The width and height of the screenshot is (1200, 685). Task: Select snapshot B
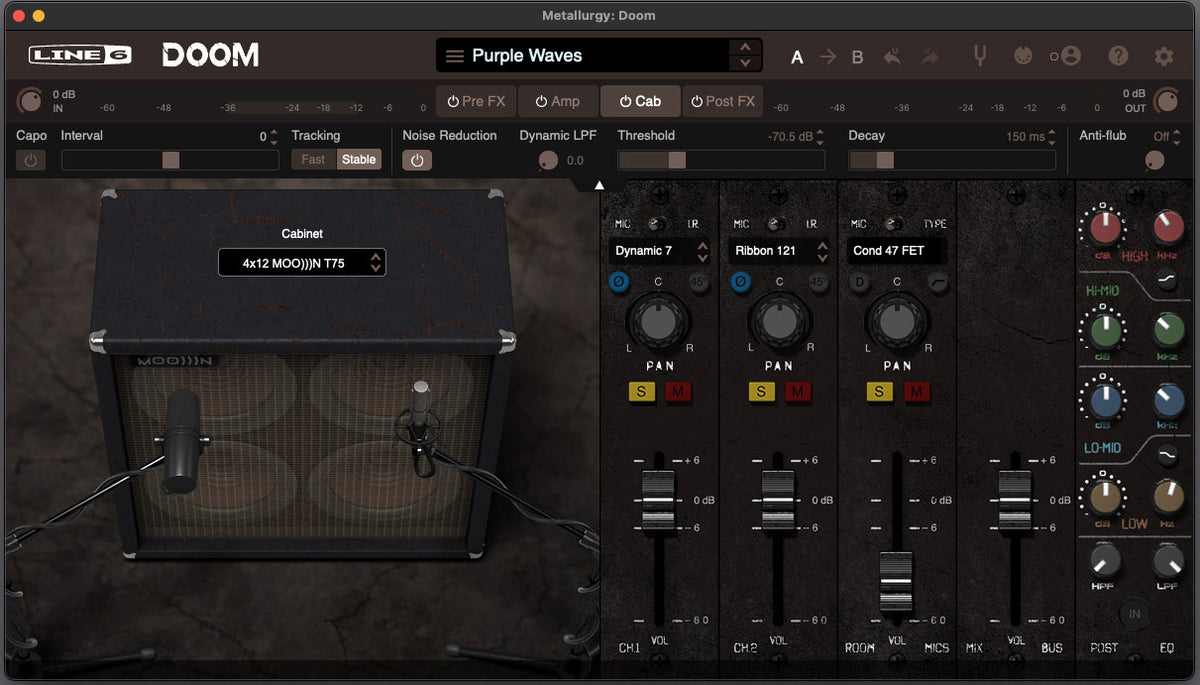pyautogui.click(x=857, y=57)
